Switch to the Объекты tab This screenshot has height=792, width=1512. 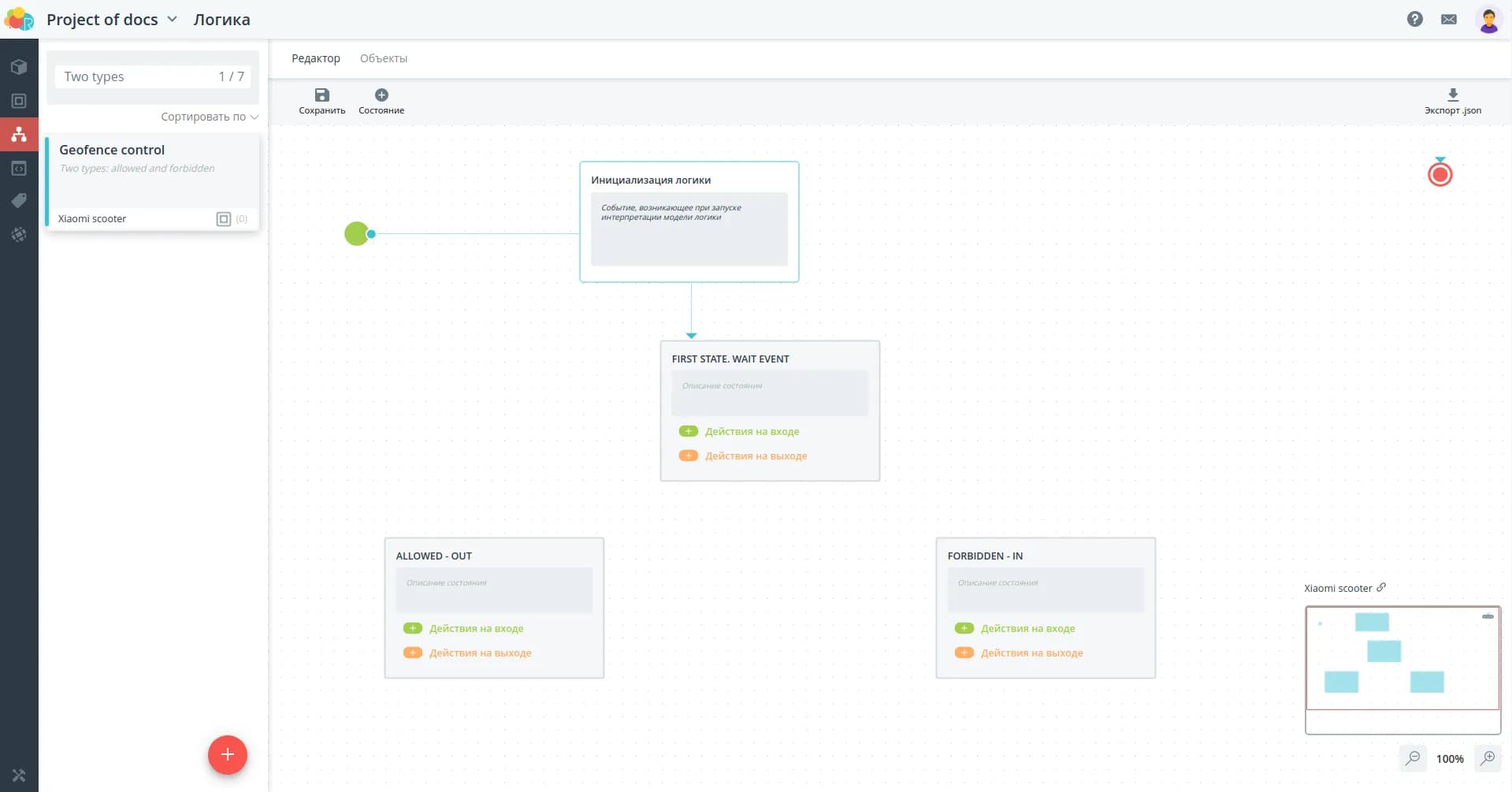(384, 58)
